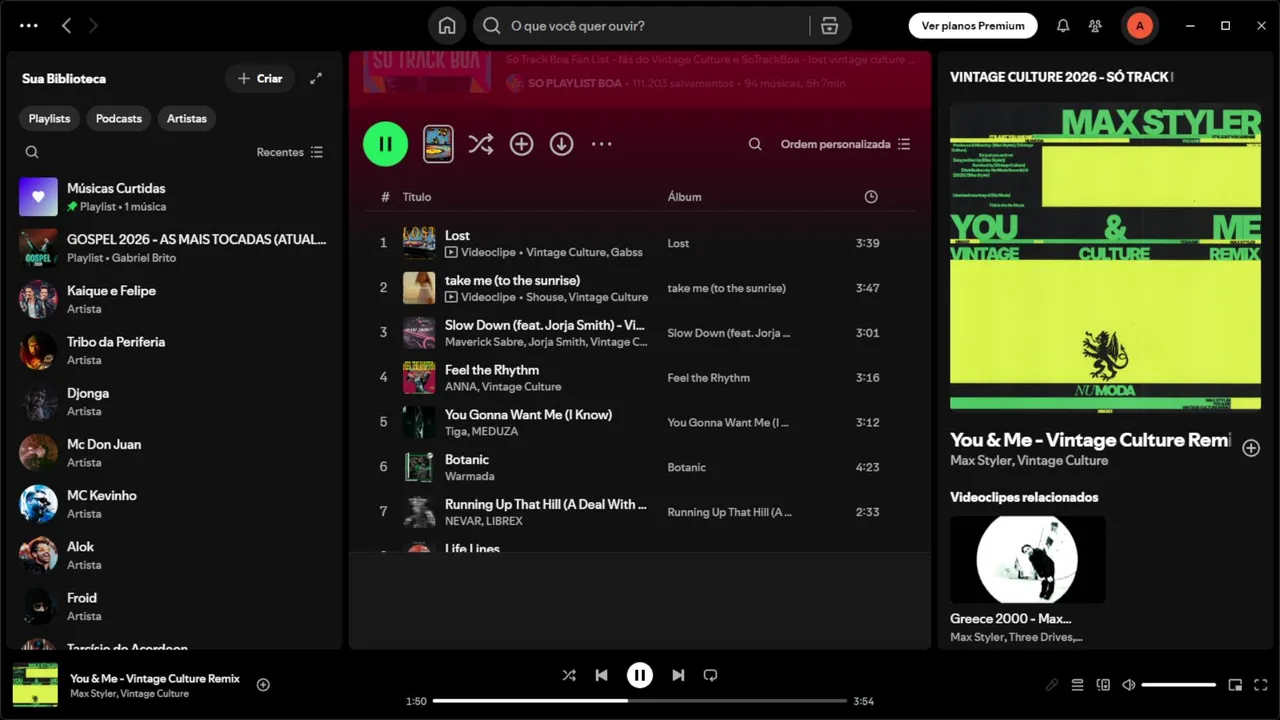Add You & Me to liked songs in right panel
Image resolution: width=1280 pixels, height=720 pixels.
[x=1250, y=448]
